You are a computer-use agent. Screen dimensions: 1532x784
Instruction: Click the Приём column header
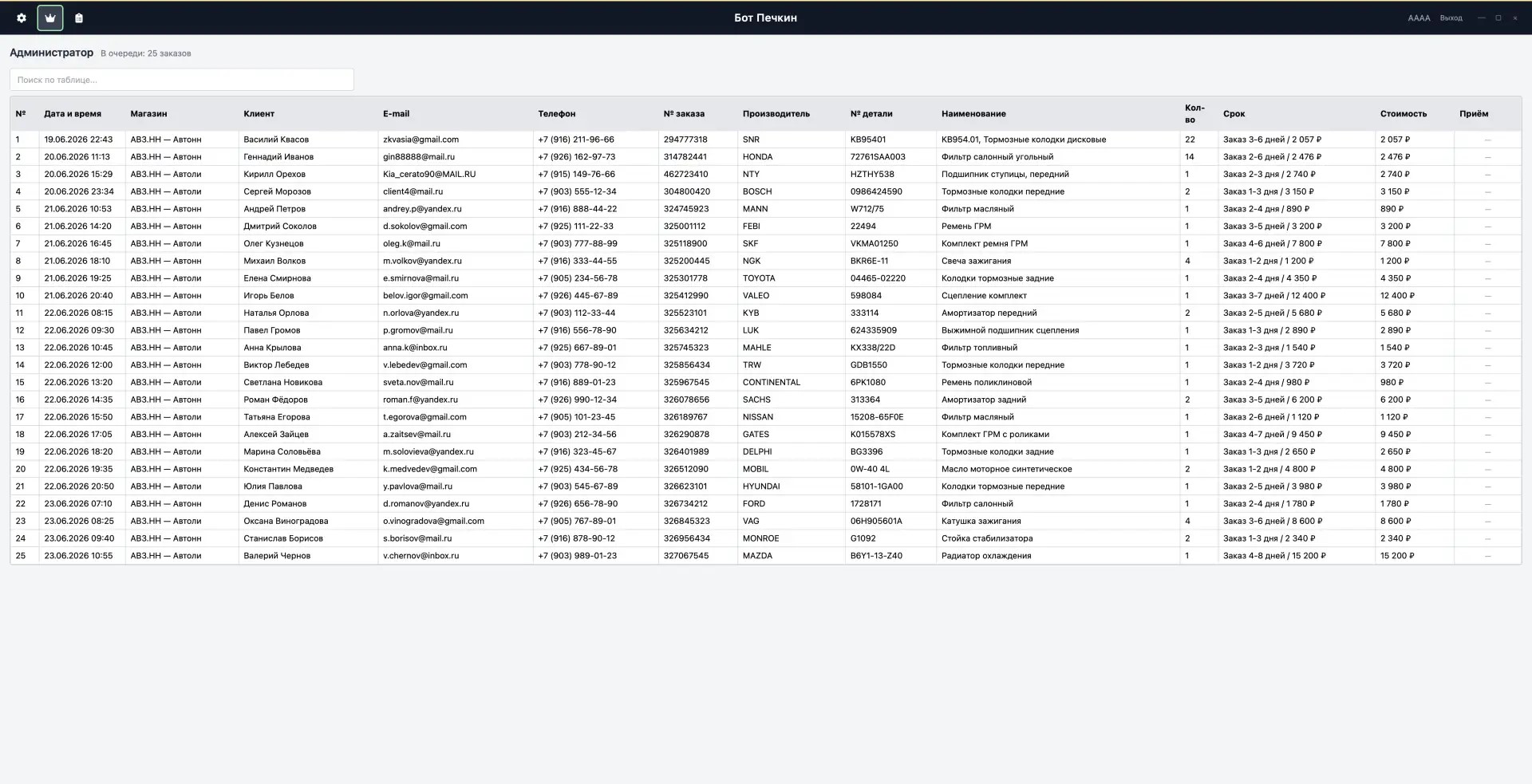(1474, 114)
